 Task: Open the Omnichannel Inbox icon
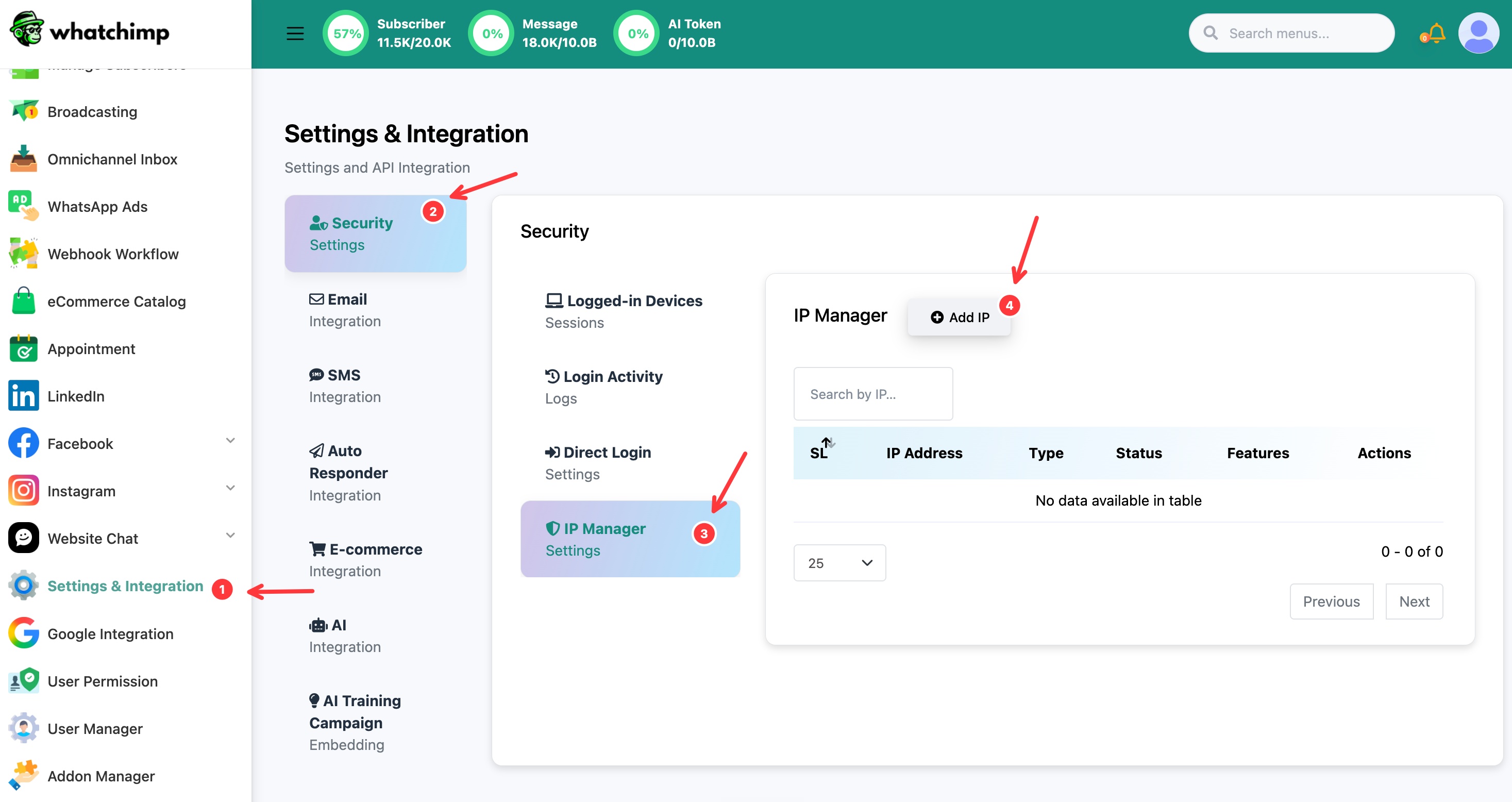[x=24, y=159]
